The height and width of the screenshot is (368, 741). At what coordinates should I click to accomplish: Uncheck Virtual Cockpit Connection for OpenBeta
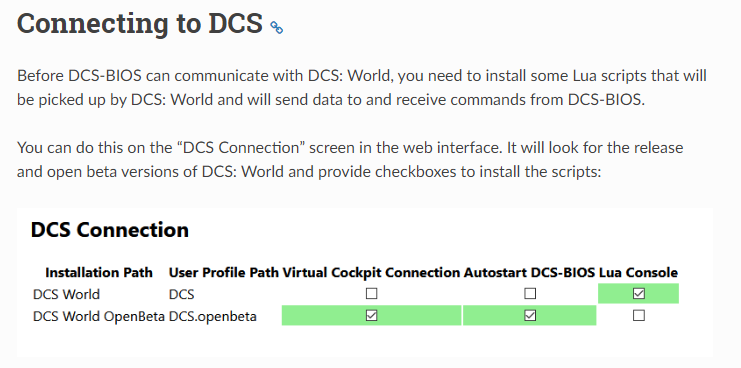(371, 315)
